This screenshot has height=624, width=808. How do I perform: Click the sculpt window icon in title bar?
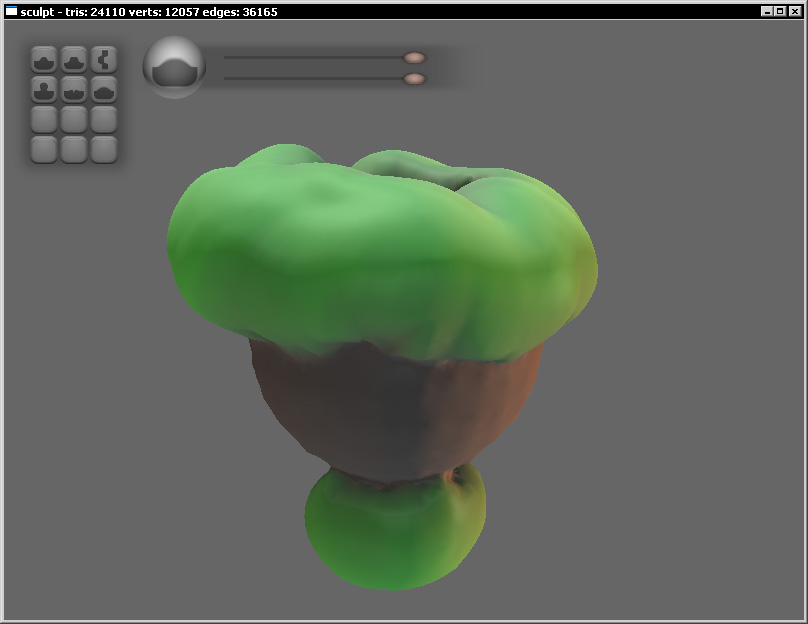11,11
